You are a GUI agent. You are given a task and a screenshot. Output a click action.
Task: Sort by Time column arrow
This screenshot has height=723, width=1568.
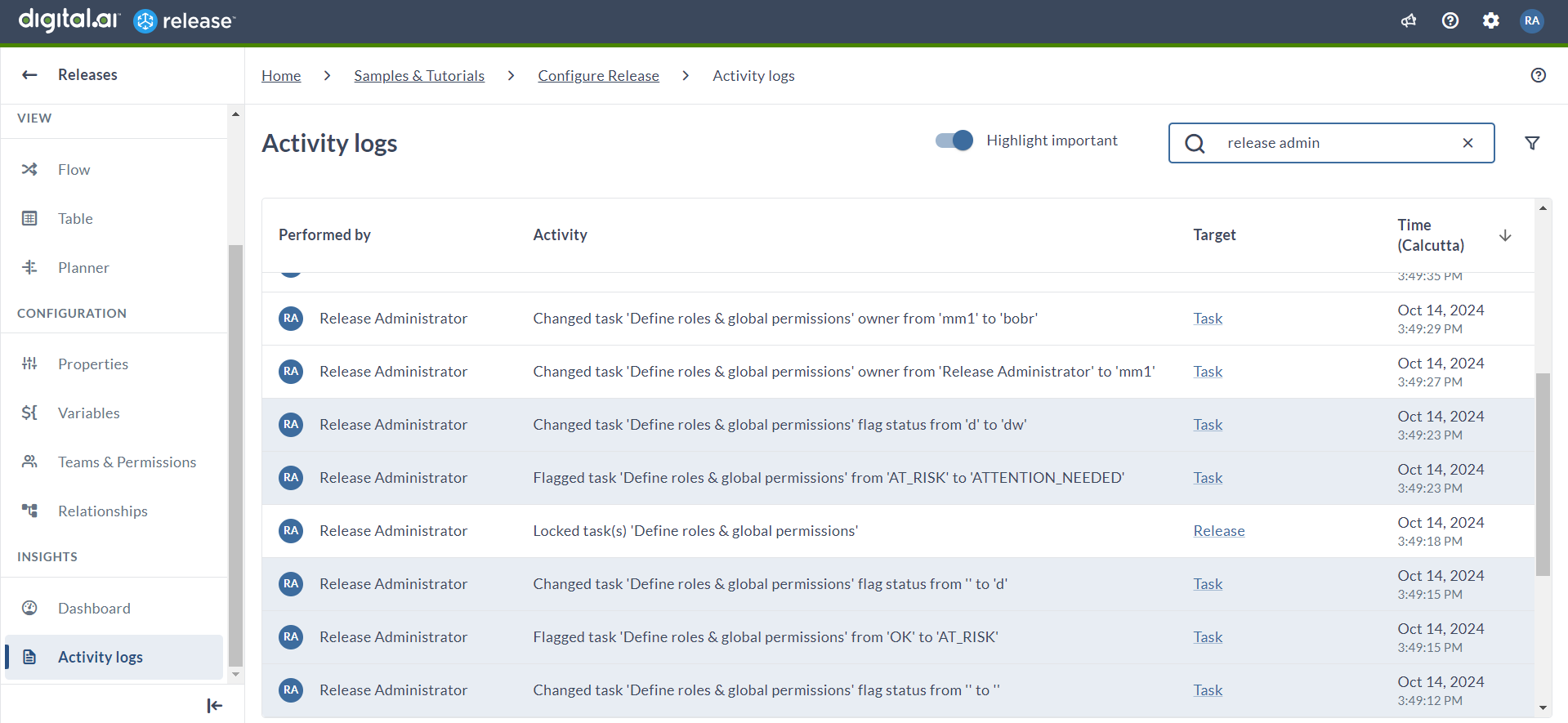[1505, 235]
